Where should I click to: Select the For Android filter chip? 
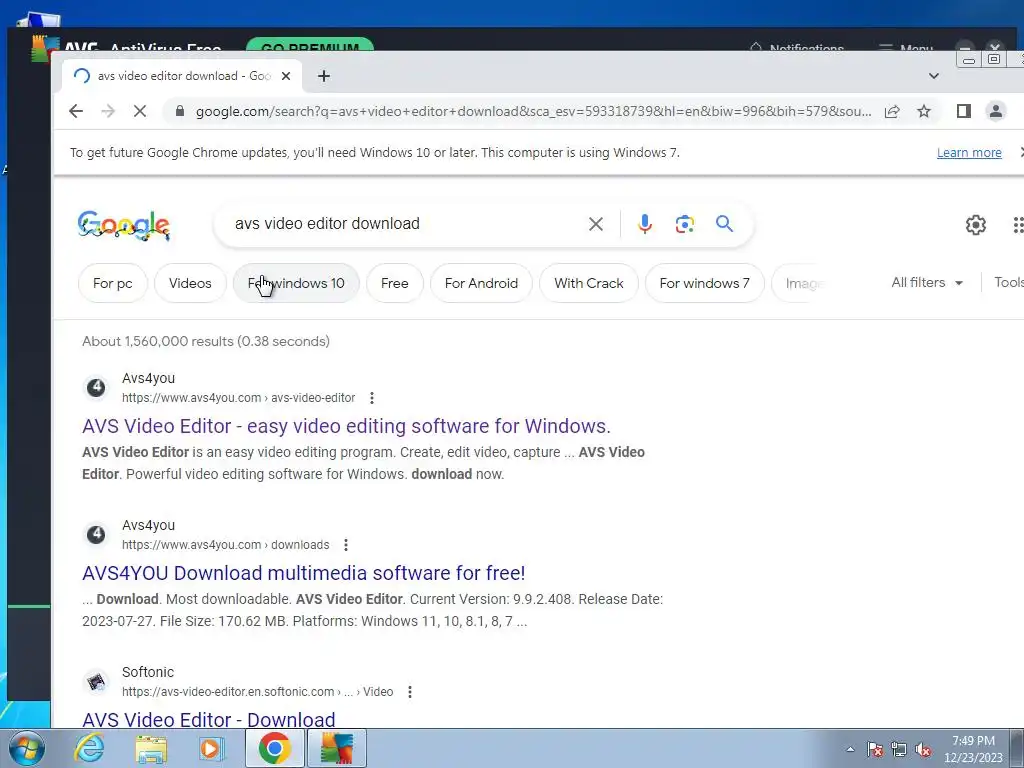481,283
